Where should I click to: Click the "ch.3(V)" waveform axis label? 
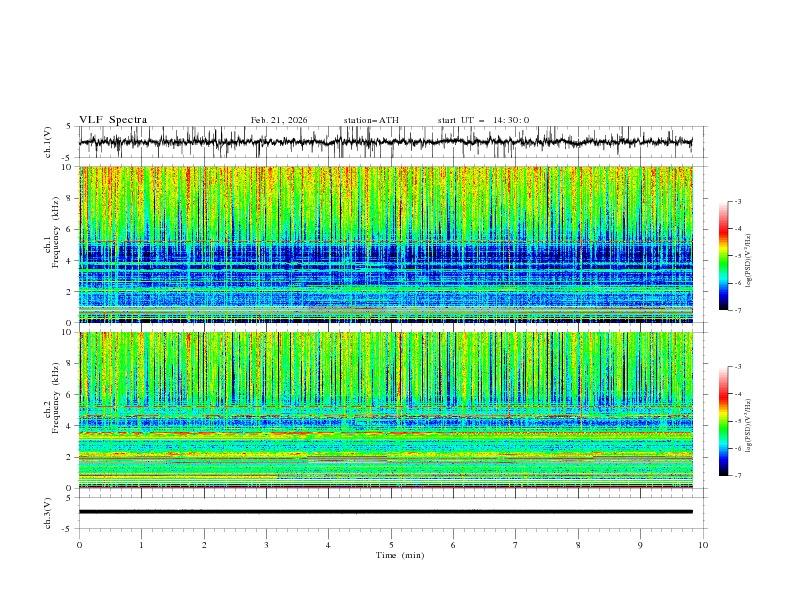[48, 513]
